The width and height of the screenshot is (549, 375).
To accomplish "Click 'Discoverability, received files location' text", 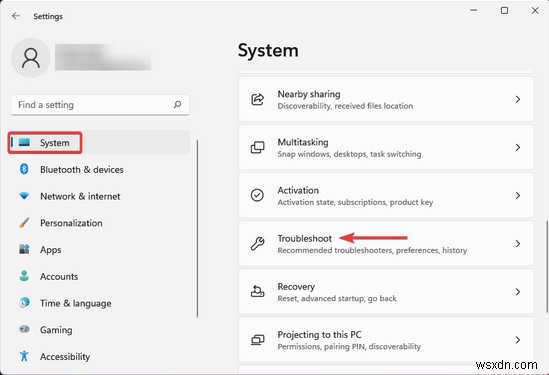I will [345, 106].
